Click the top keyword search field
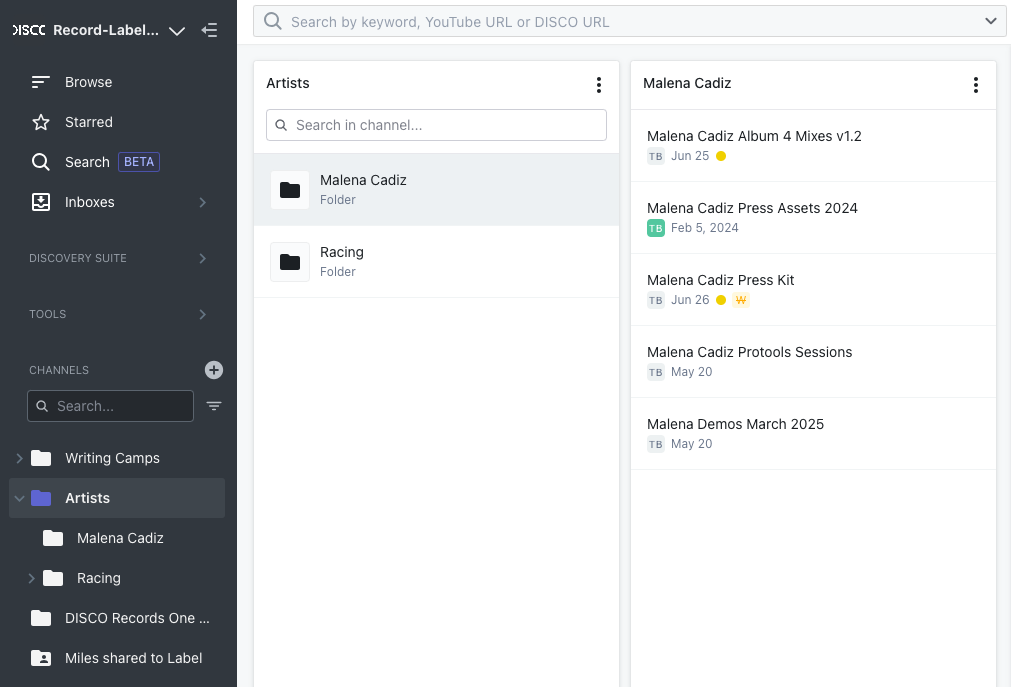 click(x=629, y=21)
